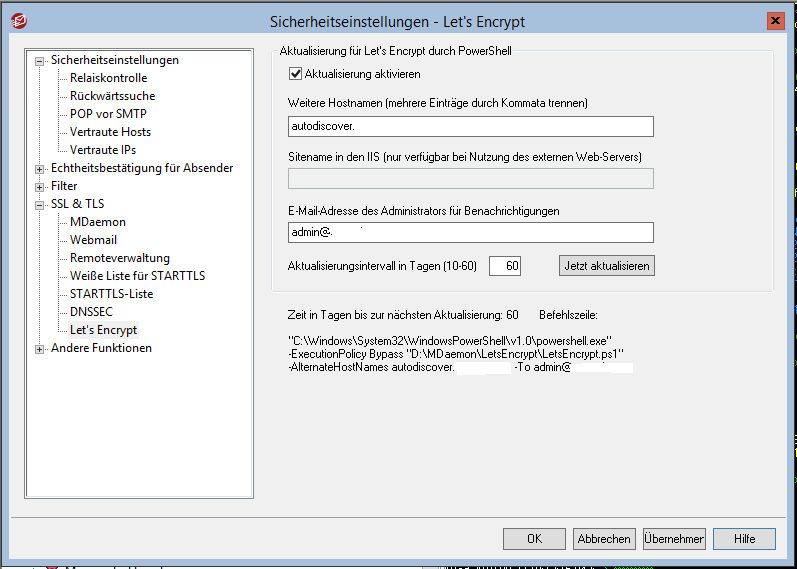Screen dimensions: 797x569
Task: Click the Abbrechen button
Action: [604, 539]
